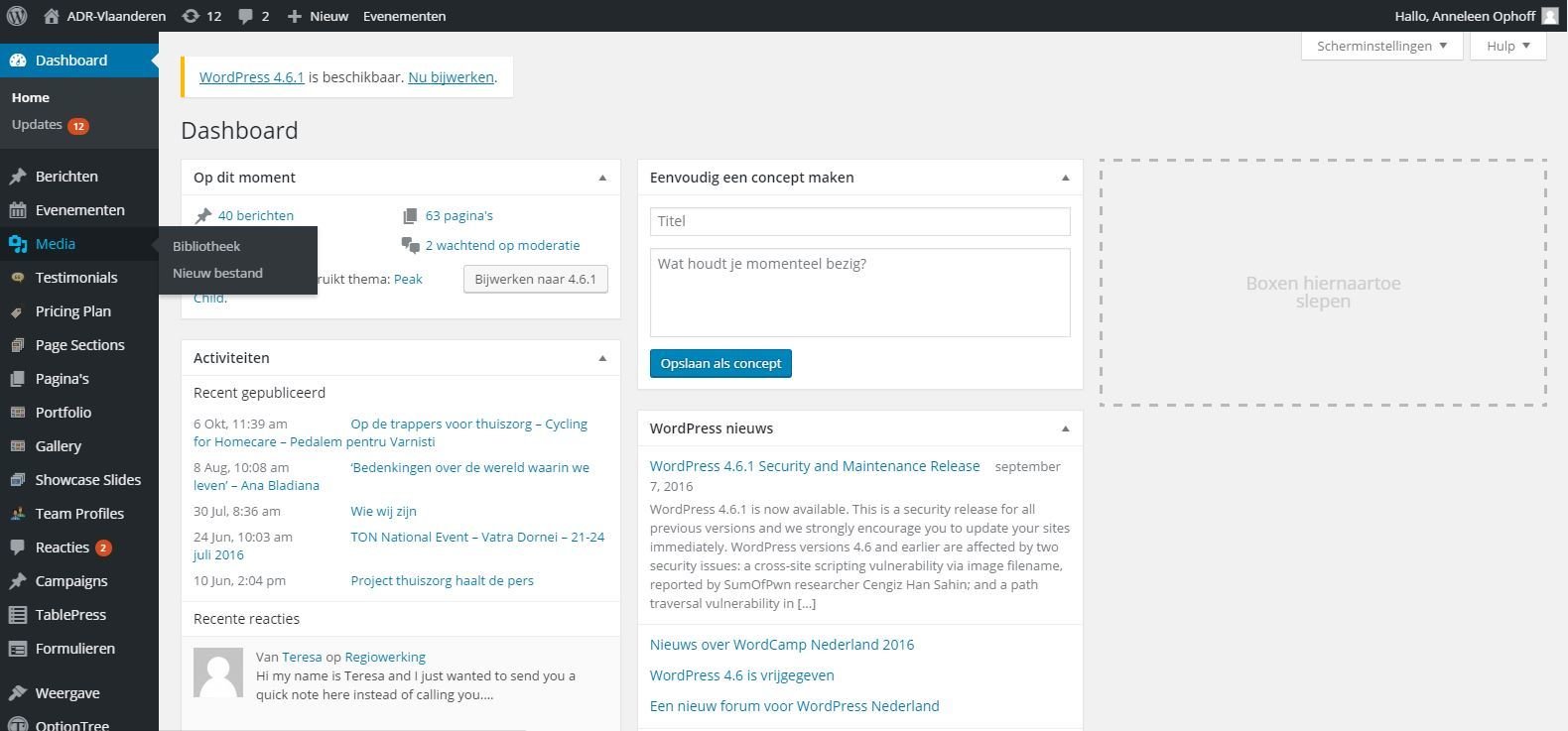
Task: Open Project thuiszorg haalt de pers
Action: click(x=442, y=580)
